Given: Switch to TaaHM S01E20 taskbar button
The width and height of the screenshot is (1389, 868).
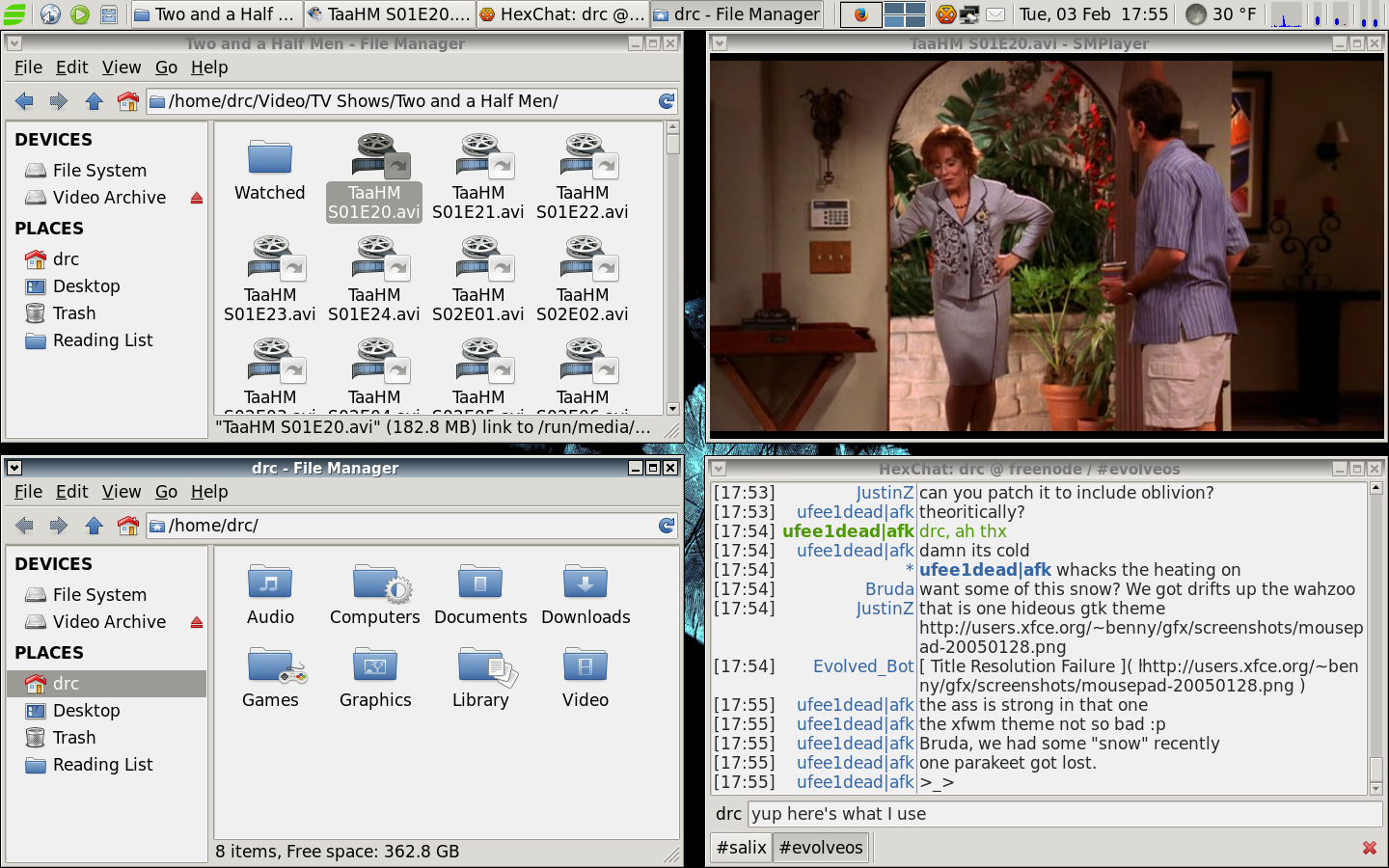Looking at the screenshot, I should [388, 14].
